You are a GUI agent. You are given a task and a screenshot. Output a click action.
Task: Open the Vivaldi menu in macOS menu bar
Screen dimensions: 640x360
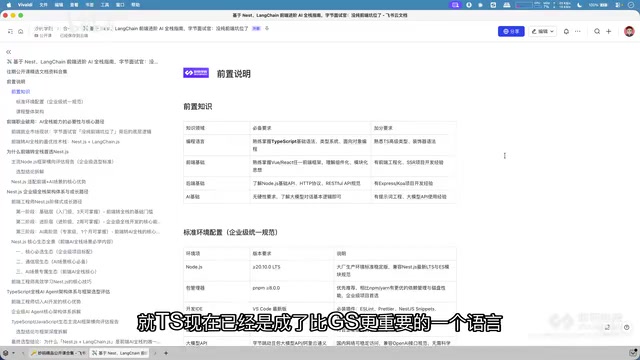pos(25,5)
